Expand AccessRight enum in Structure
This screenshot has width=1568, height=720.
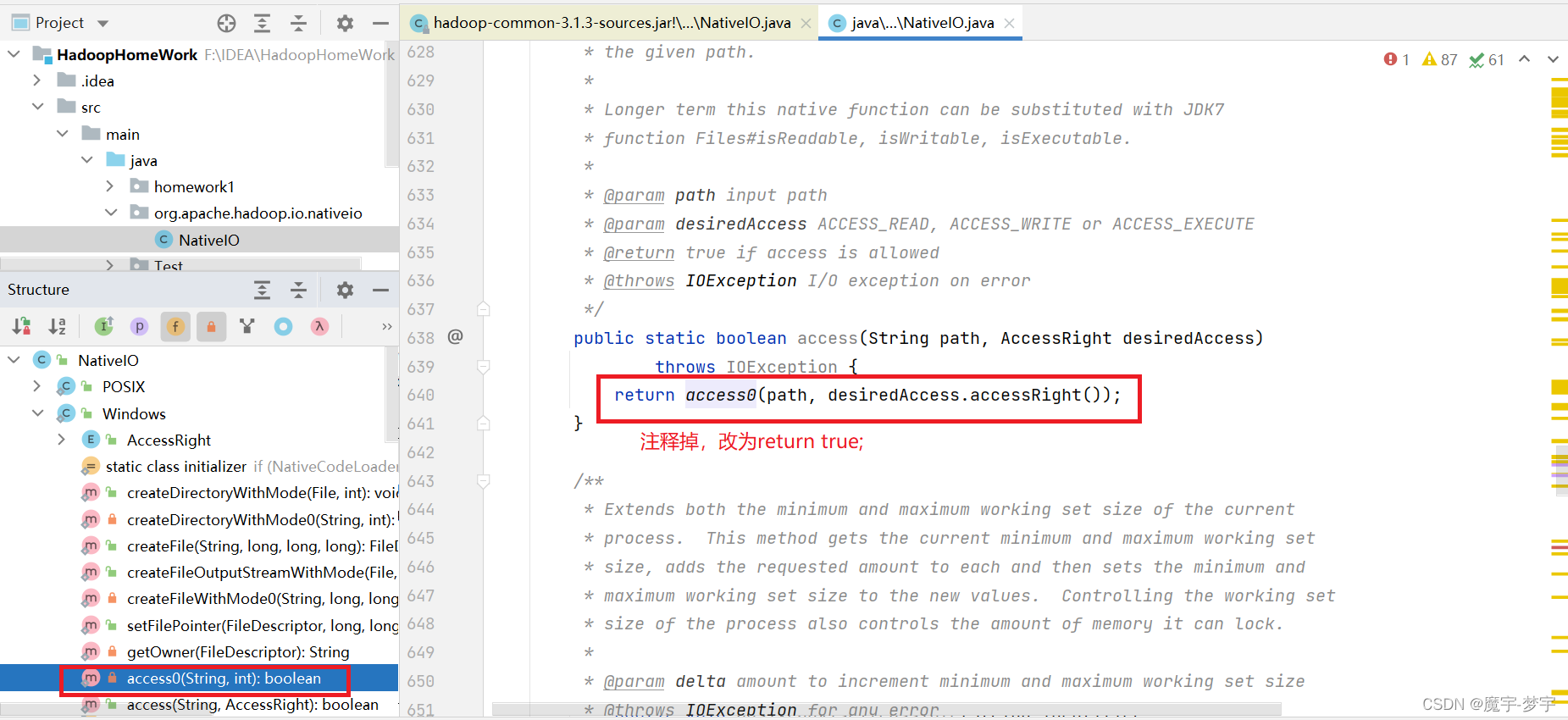point(61,440)
